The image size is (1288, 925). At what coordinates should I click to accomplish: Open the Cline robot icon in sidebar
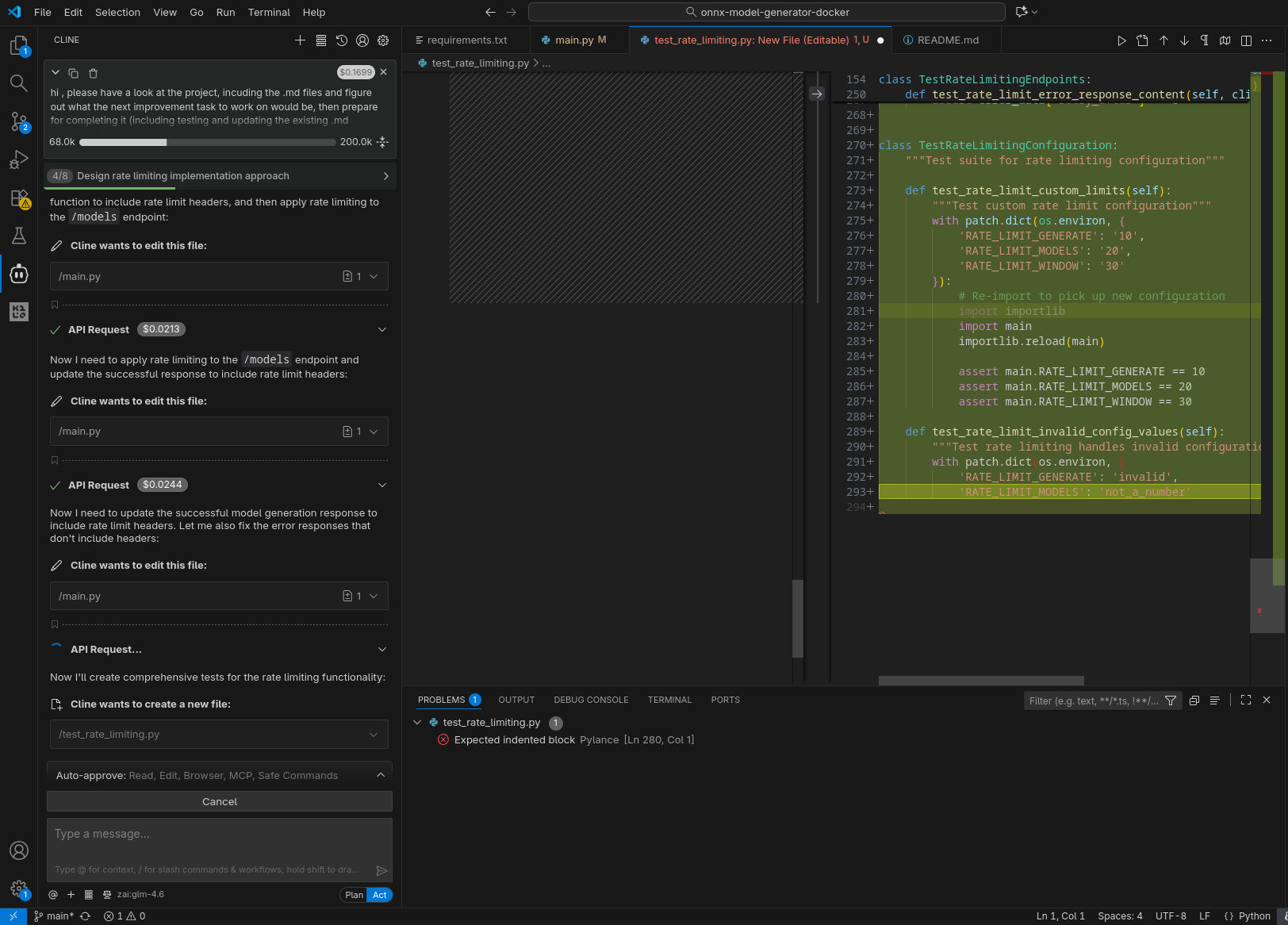18,274
